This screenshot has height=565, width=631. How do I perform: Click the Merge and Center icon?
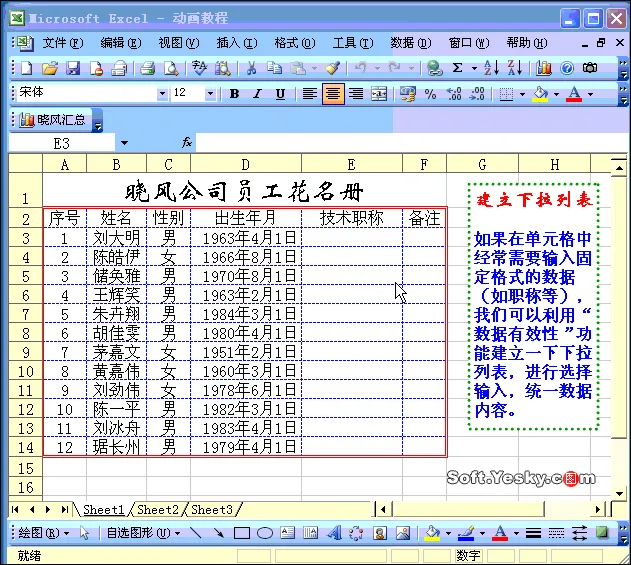coord(379,94)
